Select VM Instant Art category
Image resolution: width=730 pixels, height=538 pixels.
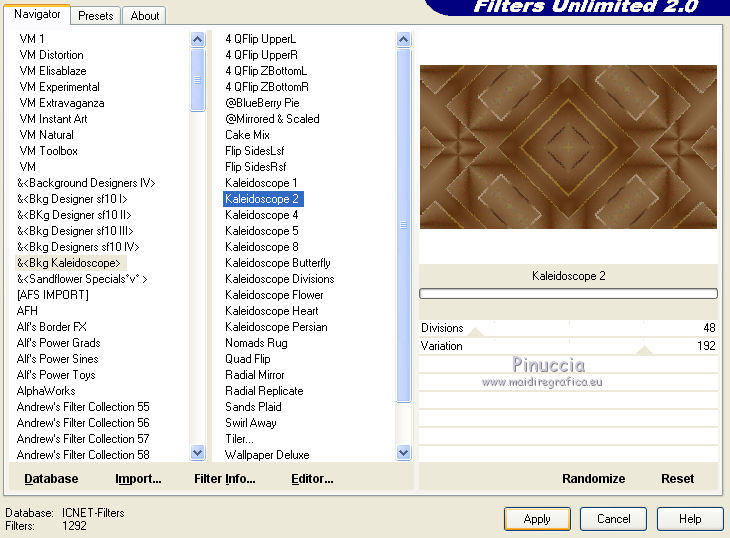tap(54, 119)
